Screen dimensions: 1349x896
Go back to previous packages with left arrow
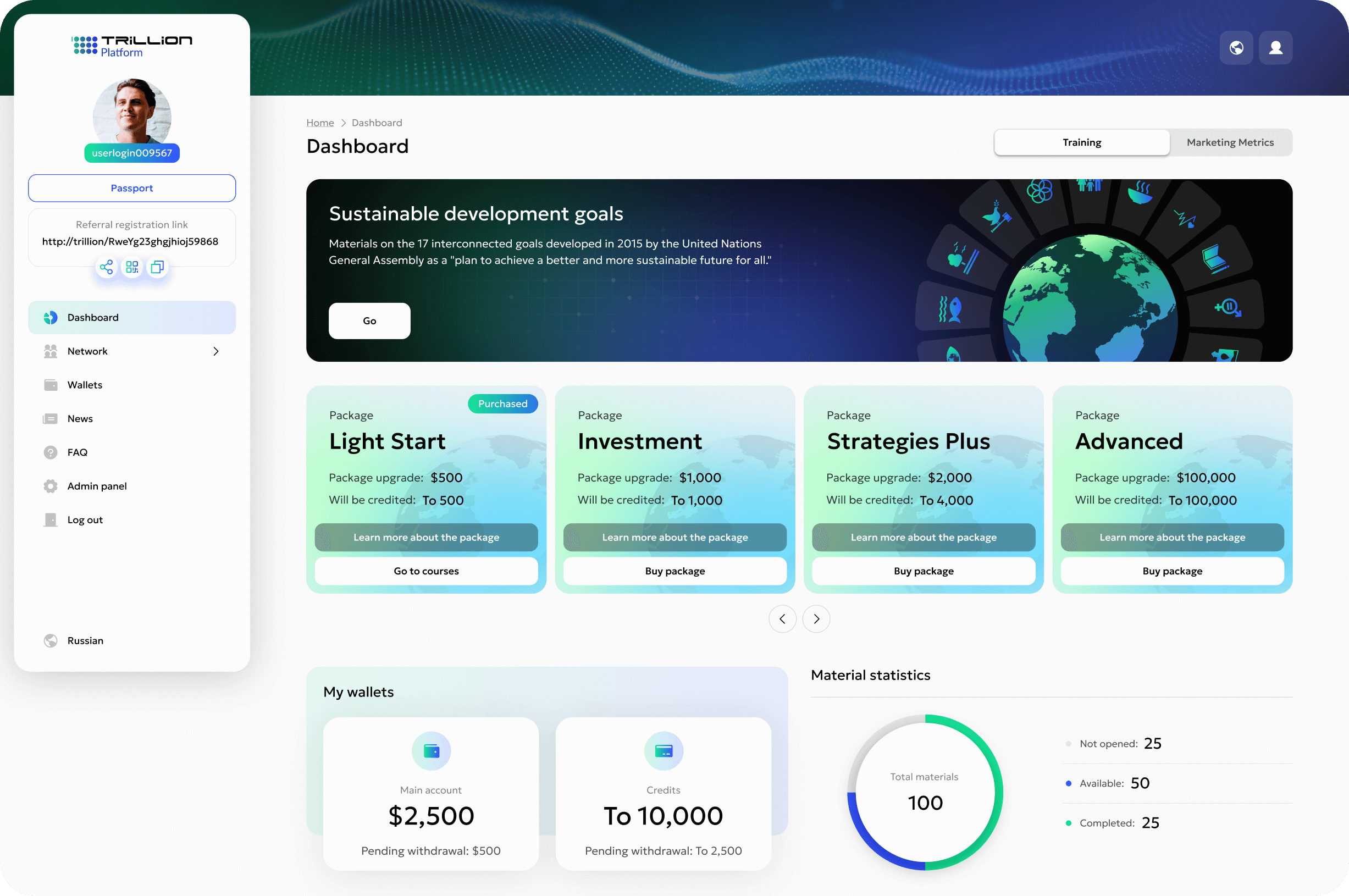point(782,619)
